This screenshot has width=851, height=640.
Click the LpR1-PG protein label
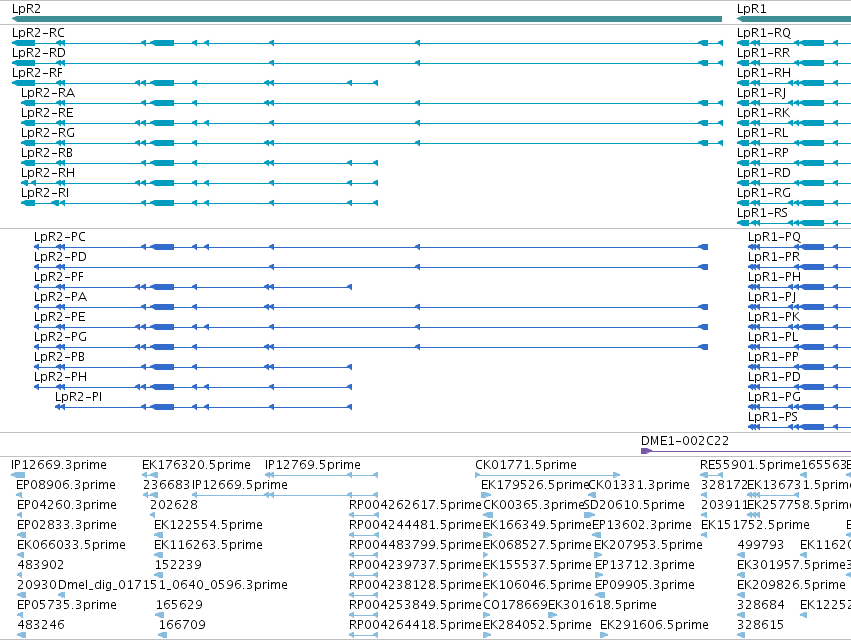click(x=774, y=397)
